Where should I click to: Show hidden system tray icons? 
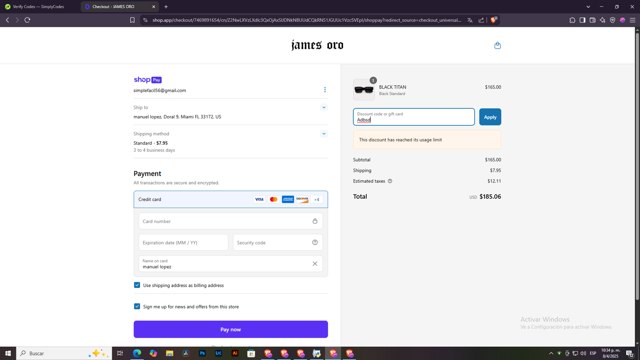pos(551,353)
